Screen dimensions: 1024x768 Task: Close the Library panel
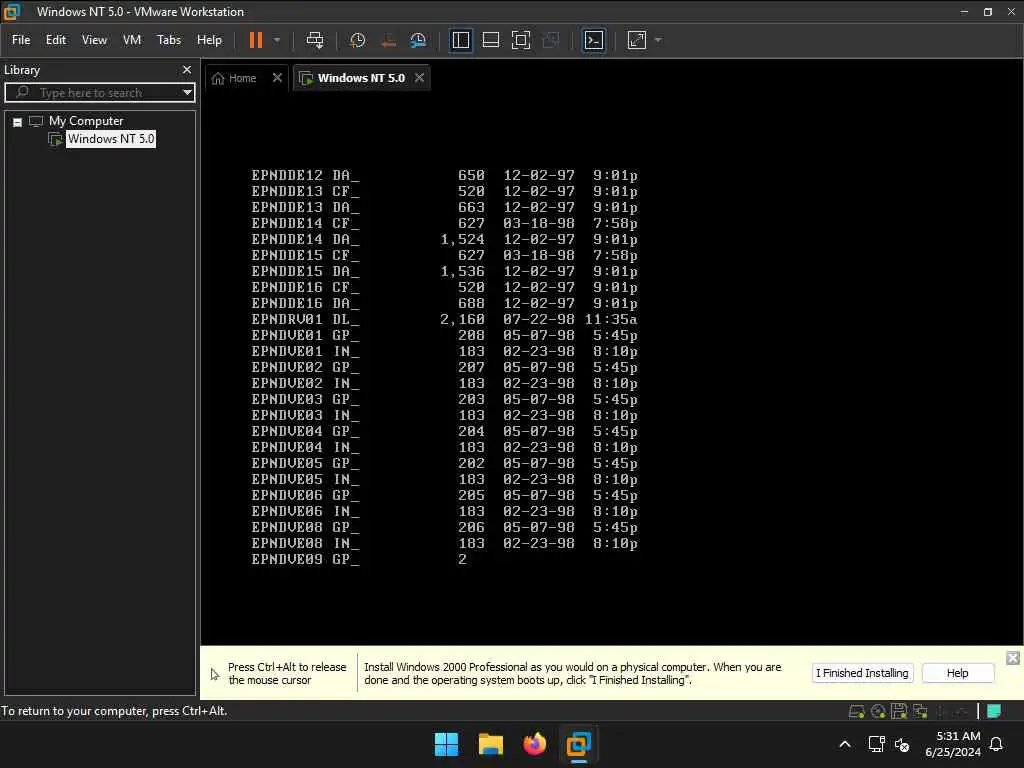(x=187, y=69)
